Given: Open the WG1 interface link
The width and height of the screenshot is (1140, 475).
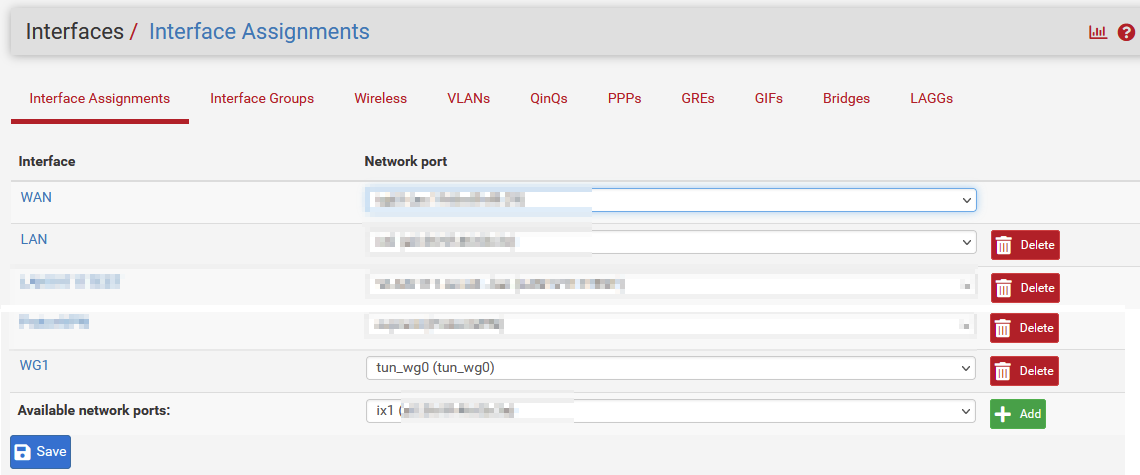Looking at the screenshot, I should click(34, 366).
